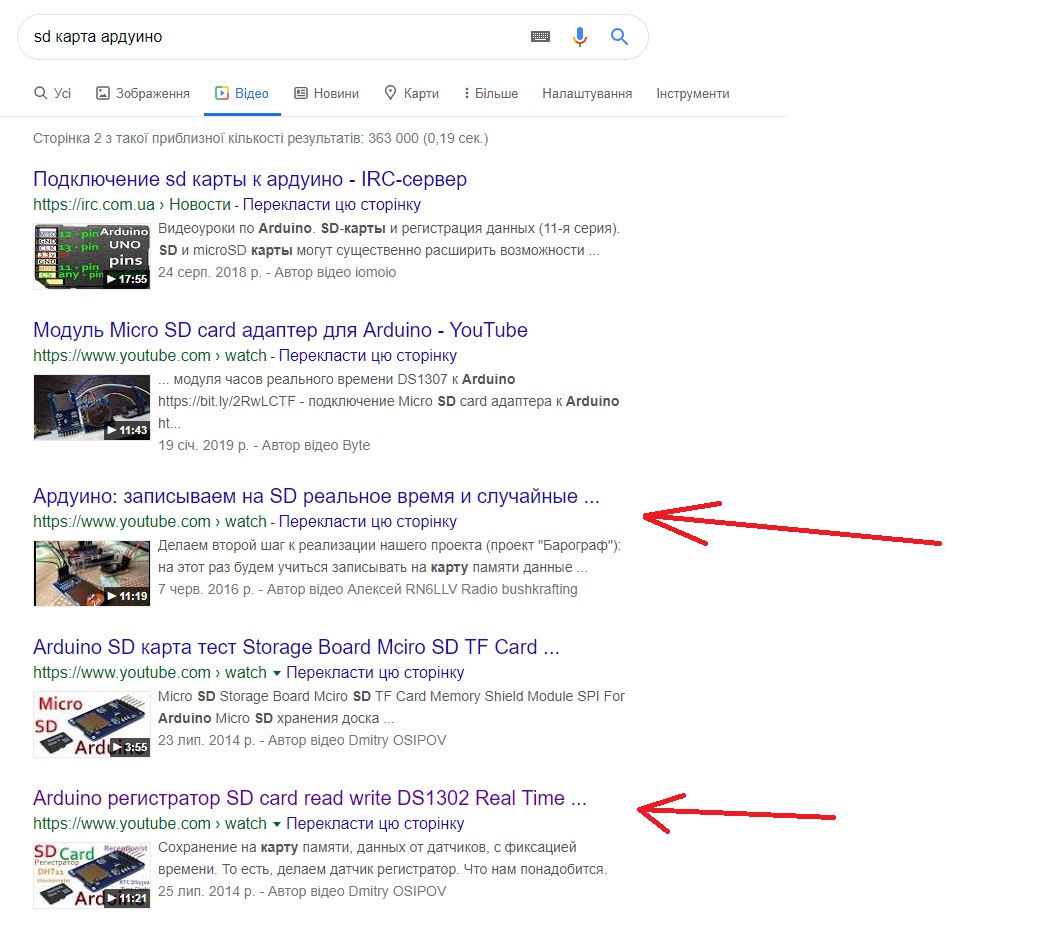
Task: Open result 'Подключение sd карты к ардуино - IRC-сервер'
Action: (x=250, y=179)
